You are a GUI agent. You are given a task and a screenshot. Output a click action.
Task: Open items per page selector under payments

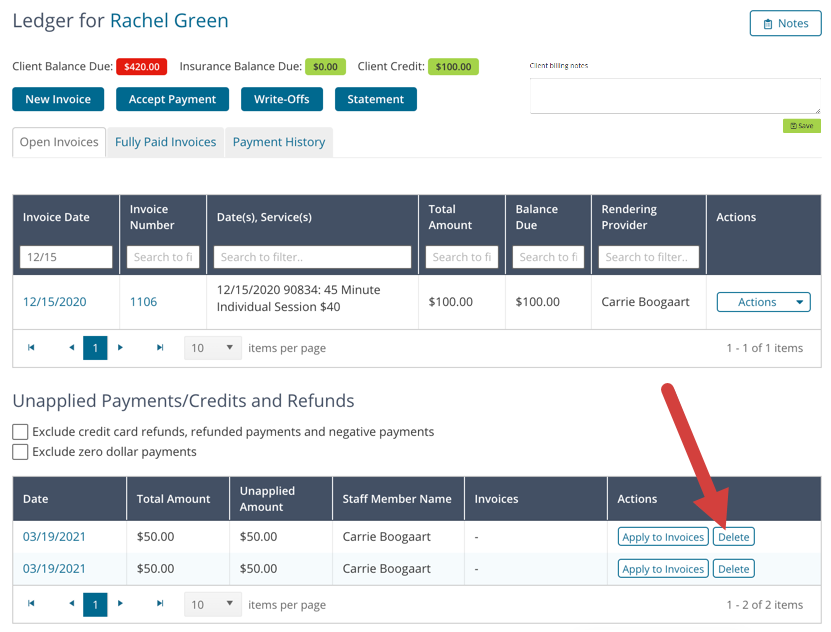pos(212,604)
